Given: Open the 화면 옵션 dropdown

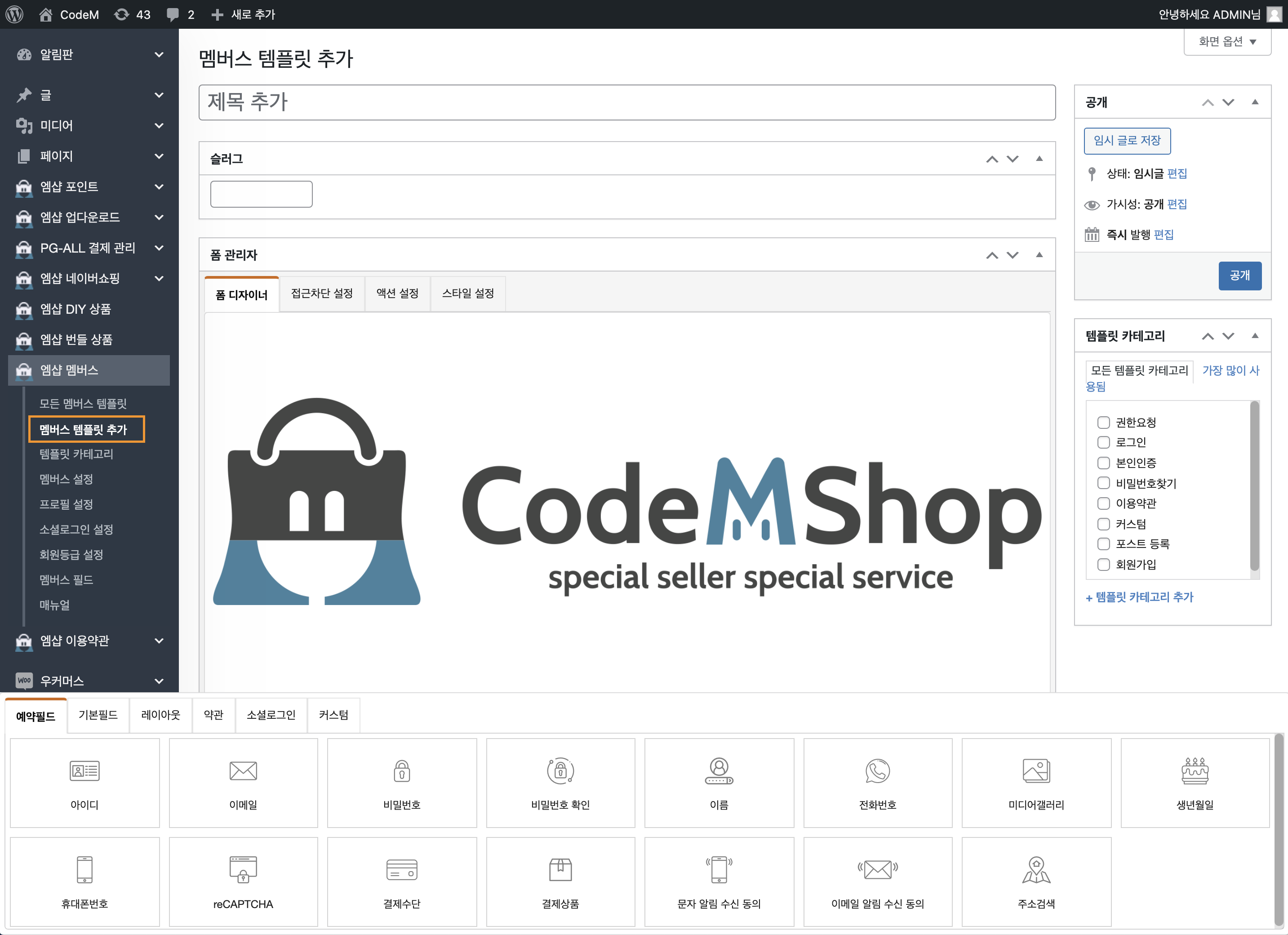Looking at the screenshot, I should (x=1227, y=41).
